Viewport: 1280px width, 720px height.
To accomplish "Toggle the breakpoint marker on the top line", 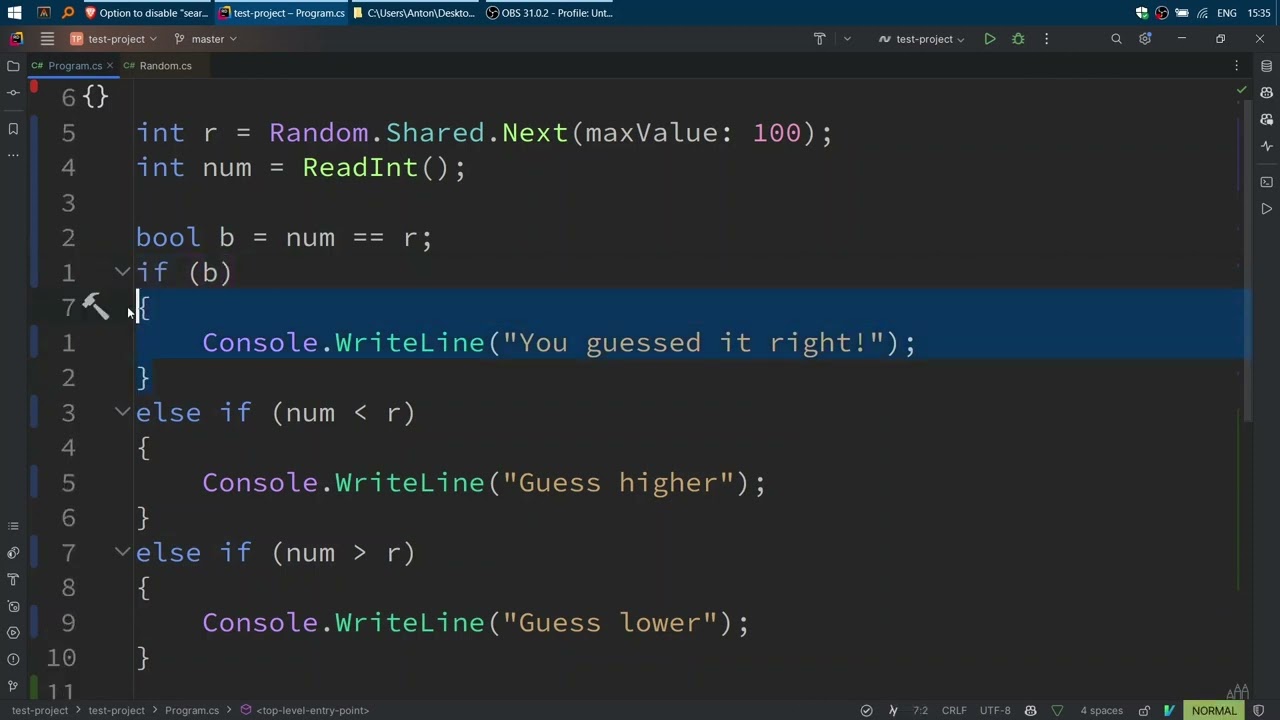I will pyautogui.click(x=34, y=88).
